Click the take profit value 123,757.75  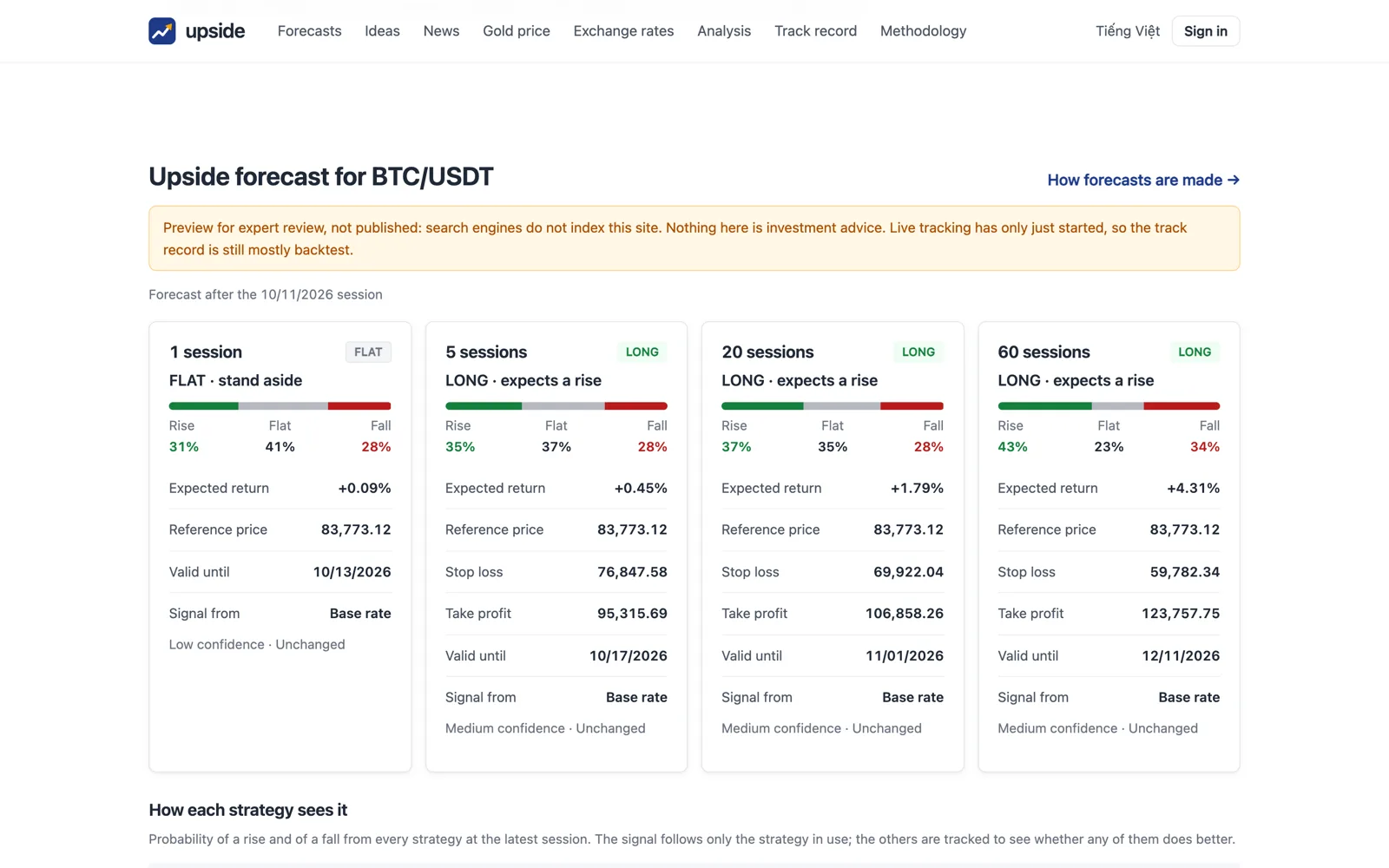coord(1181,613)
